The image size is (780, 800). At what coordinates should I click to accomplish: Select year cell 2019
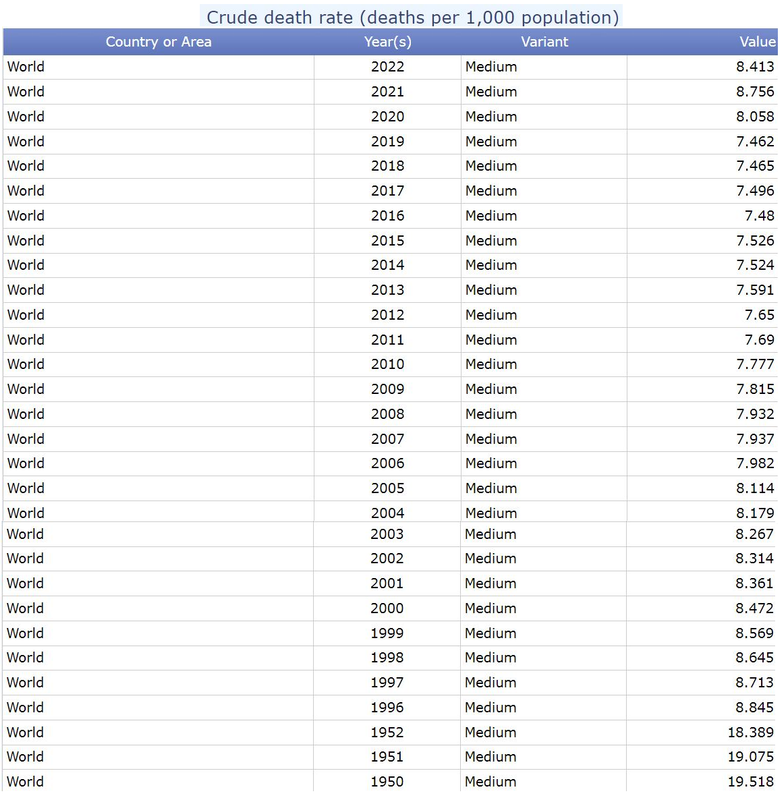pos(388,141)
